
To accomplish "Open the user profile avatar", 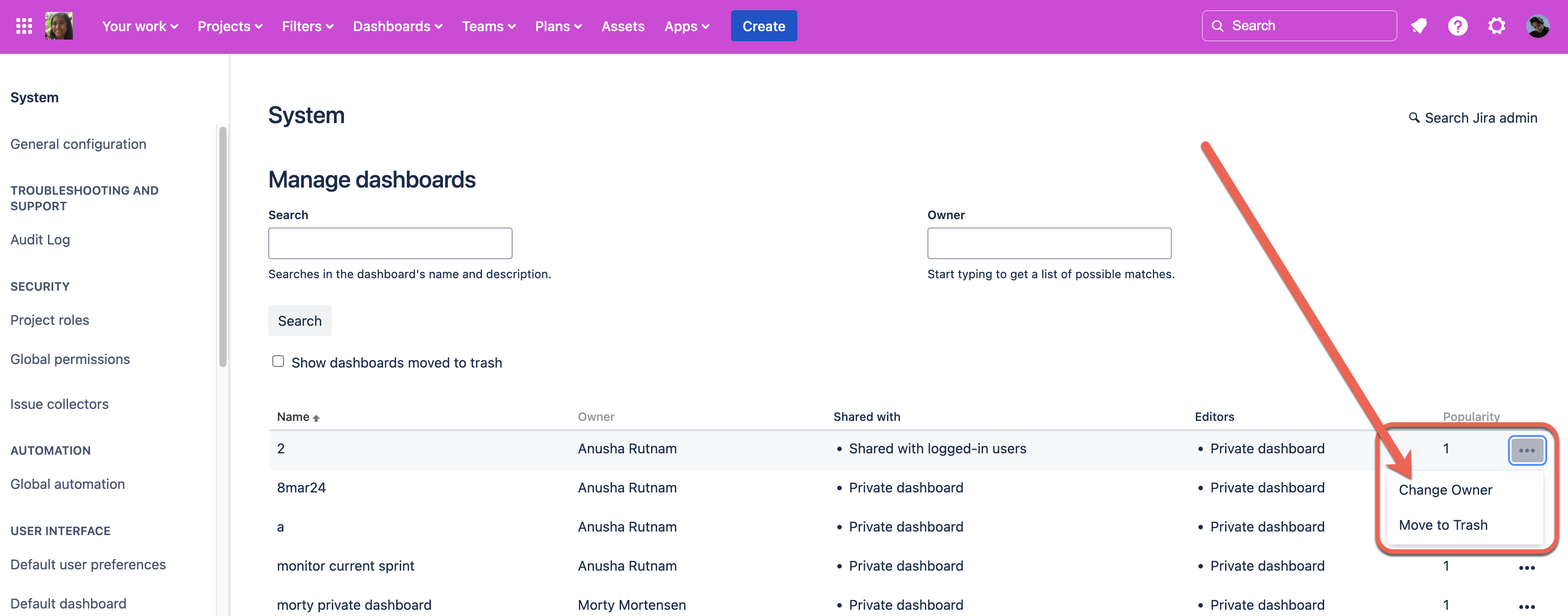I will pyautogui.click(x=1537, y=26).
